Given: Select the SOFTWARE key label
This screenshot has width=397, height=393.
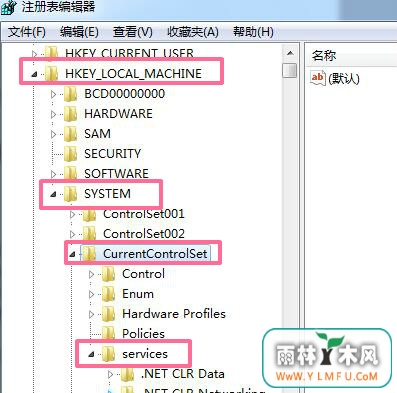Looking at the screenshot, I should tap(116, 174).
